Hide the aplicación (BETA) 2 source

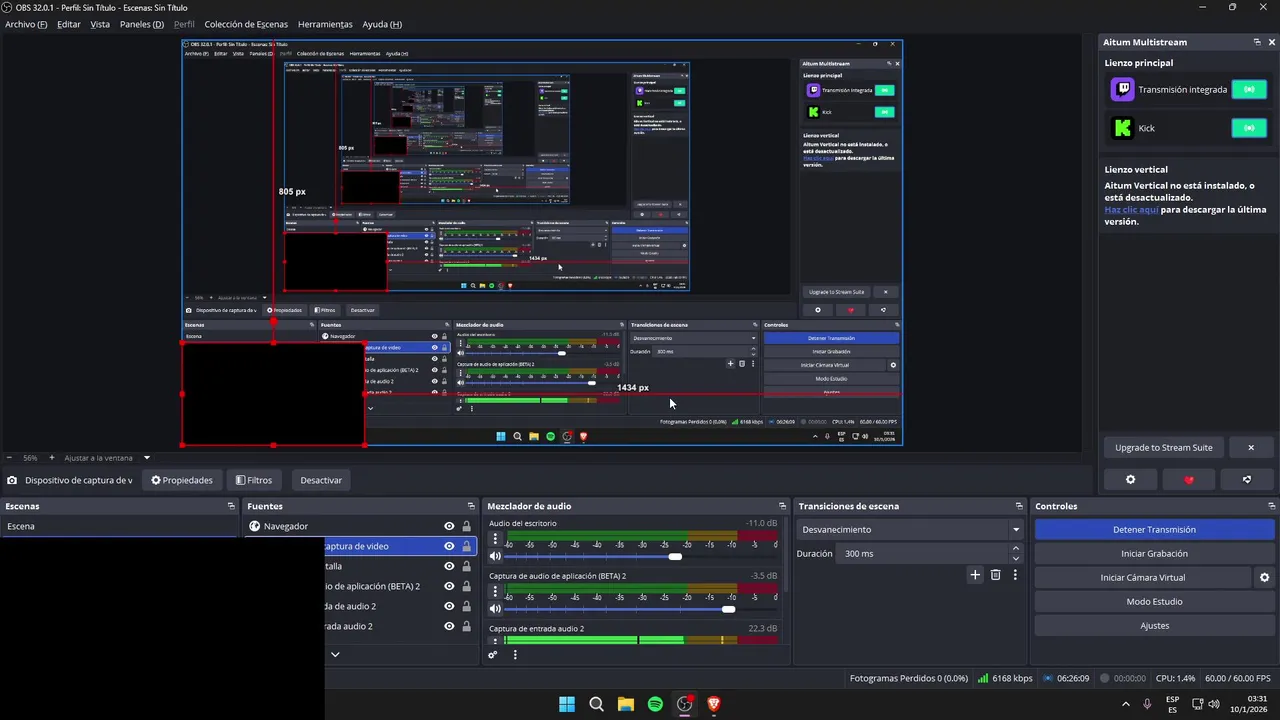tap(449, 586)
